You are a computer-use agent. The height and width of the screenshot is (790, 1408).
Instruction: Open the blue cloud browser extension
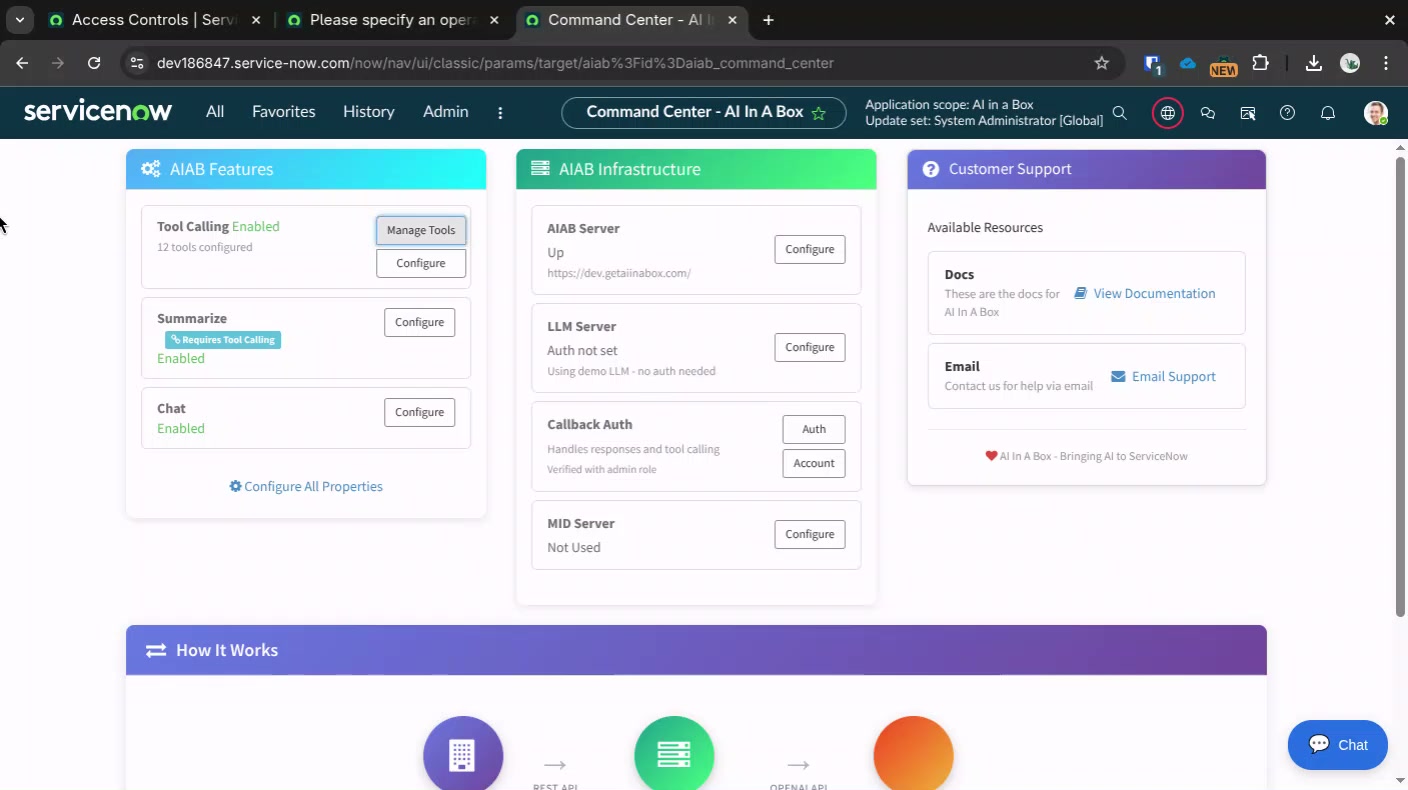(1188, 63)
